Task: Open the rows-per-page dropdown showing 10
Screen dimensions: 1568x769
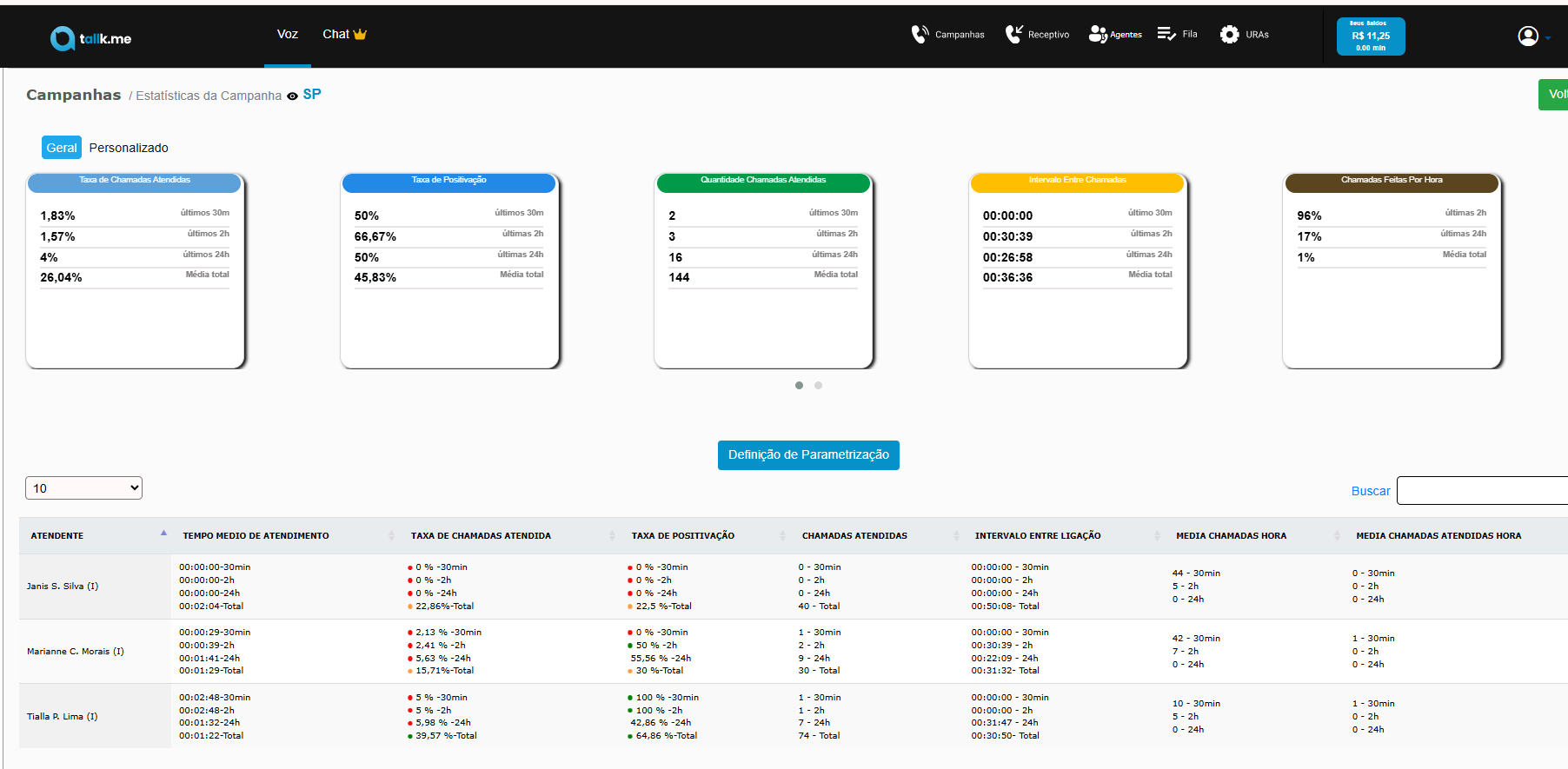Action: pyautogui.click(x=83, y=488)
